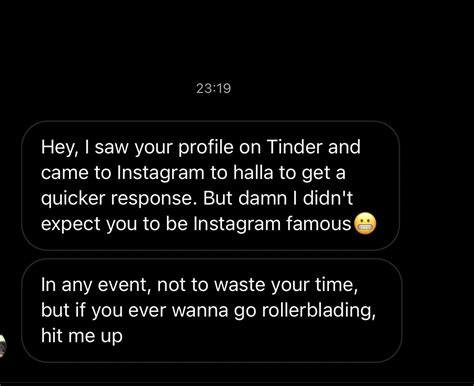Click the 23:19 timestamp
Image resolution: width=474 pixels, height=386 pixels.
[x=213, y=88]
